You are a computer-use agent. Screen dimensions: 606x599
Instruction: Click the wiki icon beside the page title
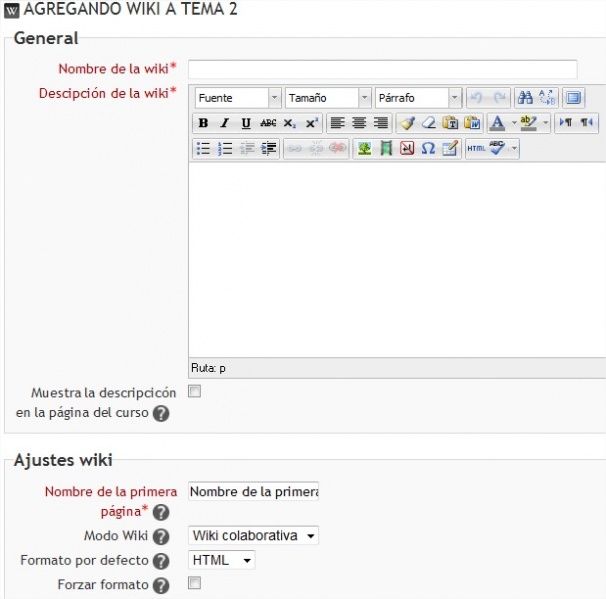[x=12, y=10]
